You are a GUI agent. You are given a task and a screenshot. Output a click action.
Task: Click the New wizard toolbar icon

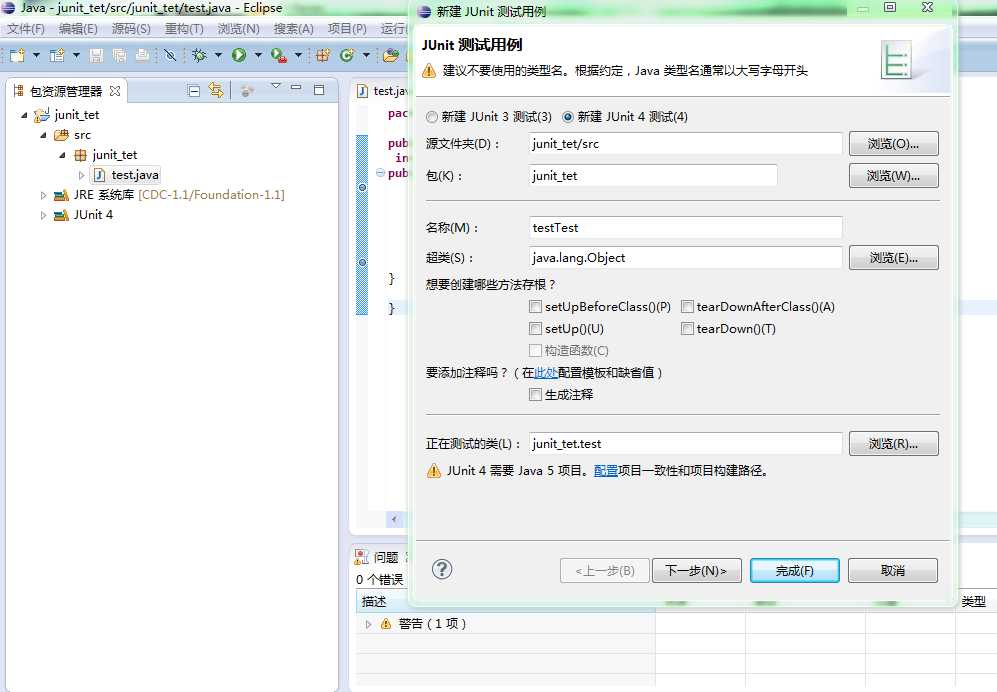click(x=17, y=55)
